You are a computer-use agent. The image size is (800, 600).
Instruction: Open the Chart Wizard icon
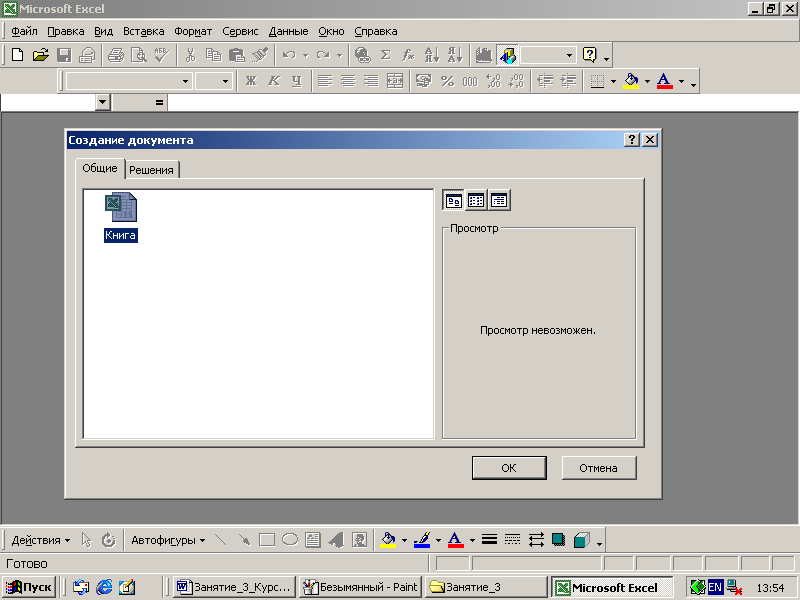coord(483,55)
